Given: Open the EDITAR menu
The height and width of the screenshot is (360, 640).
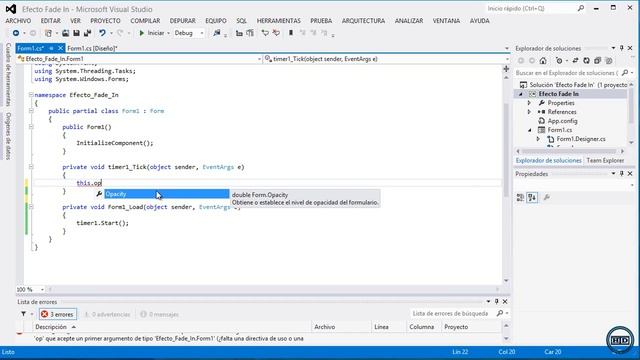Looking at the screenshot, I should [x=51, y=21].
